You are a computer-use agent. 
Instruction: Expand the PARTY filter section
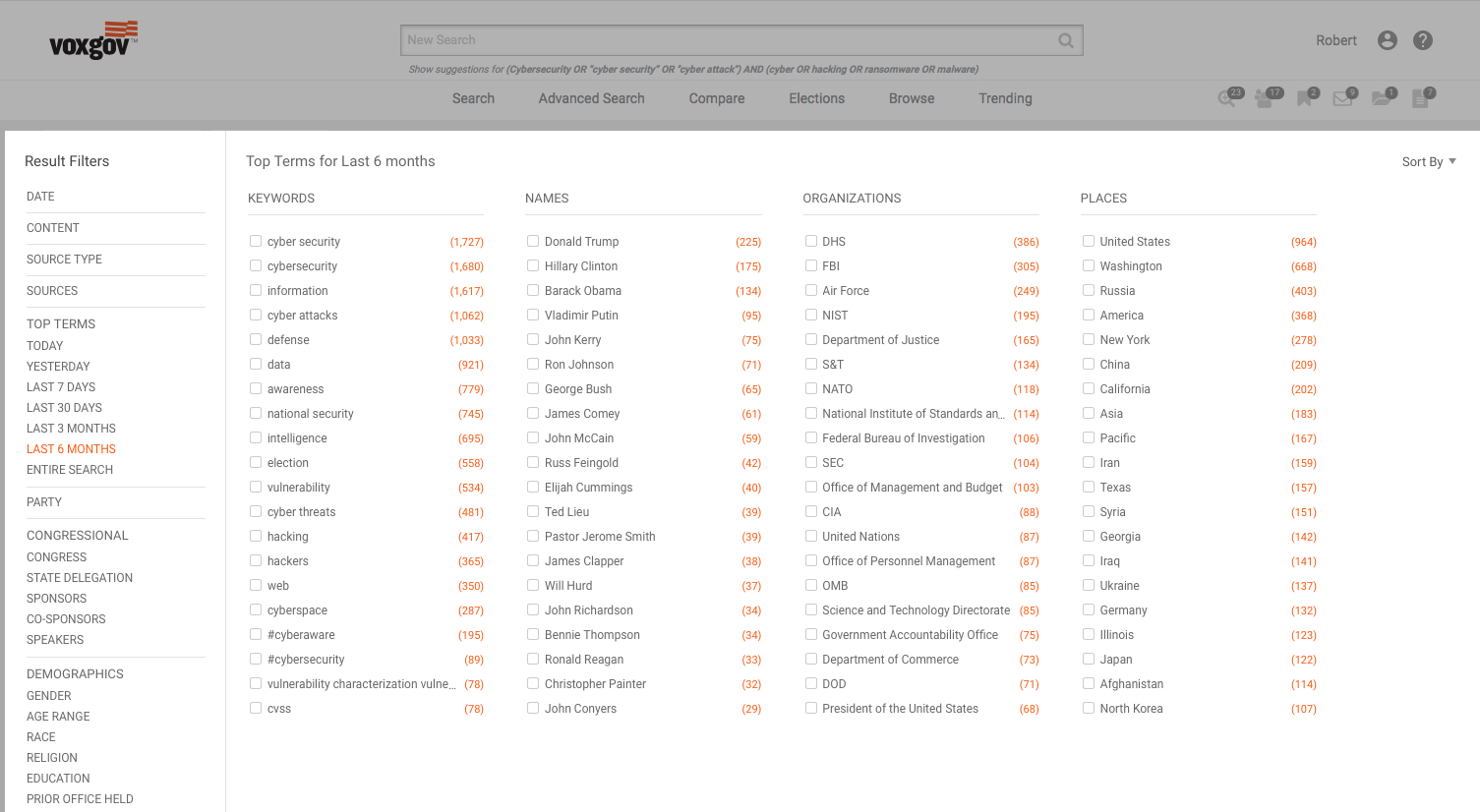pos(44,502)
